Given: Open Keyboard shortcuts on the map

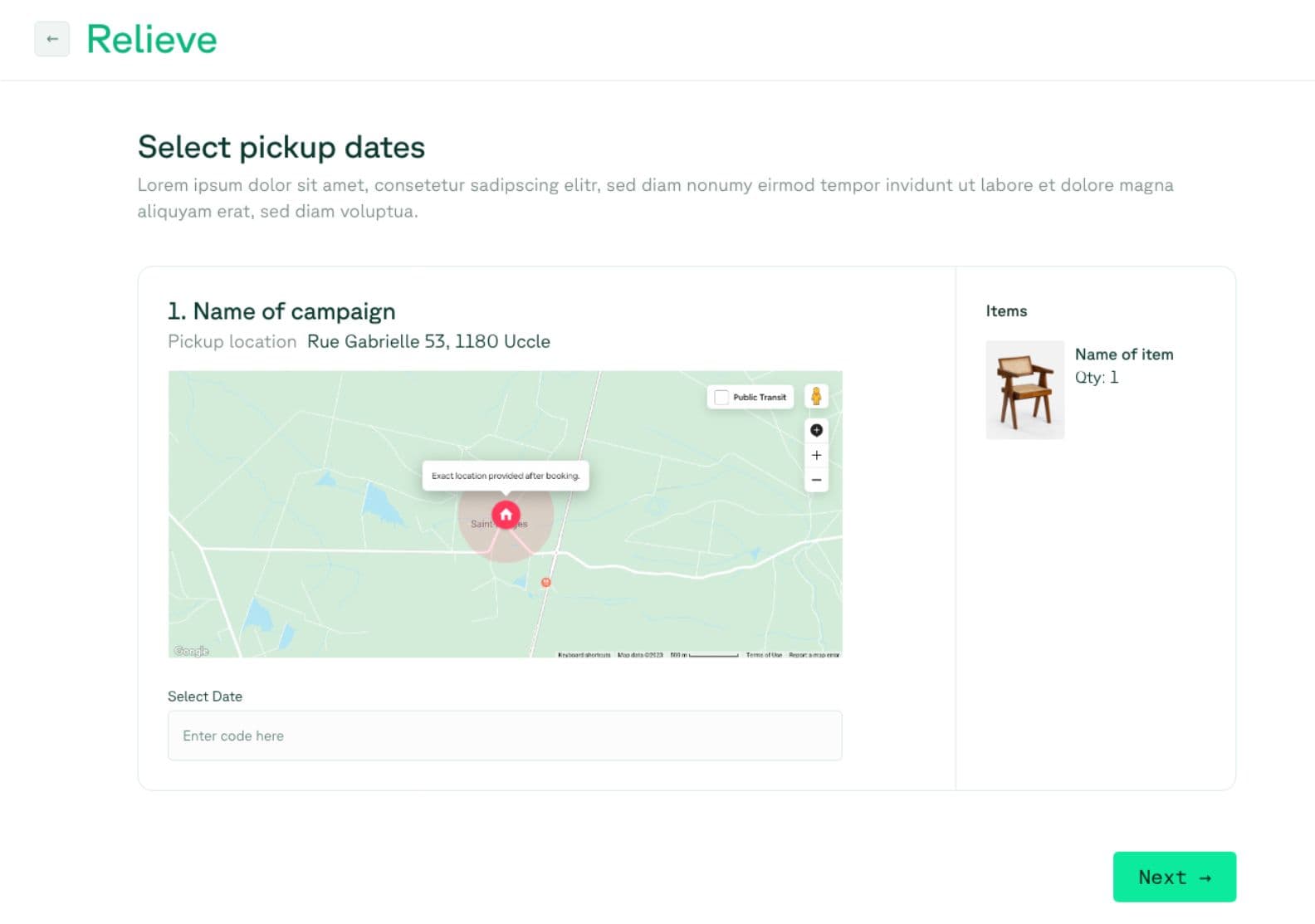Looking at the screenshot, I should 584,655.
